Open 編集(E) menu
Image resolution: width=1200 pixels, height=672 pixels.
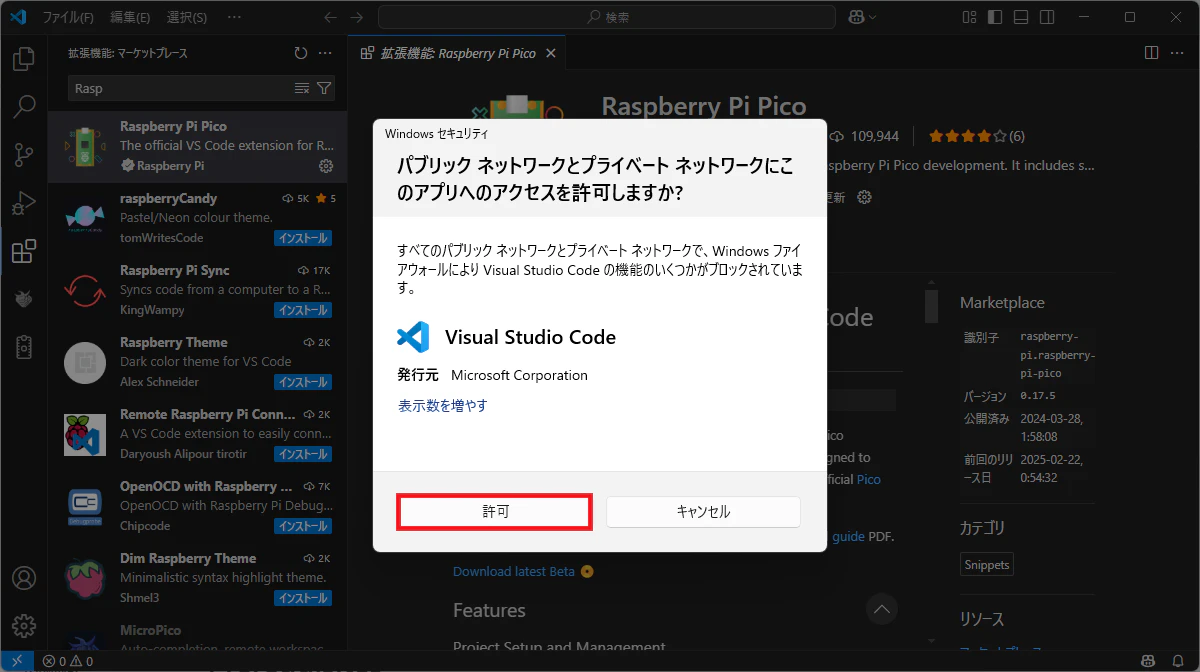tap(130, 17)
